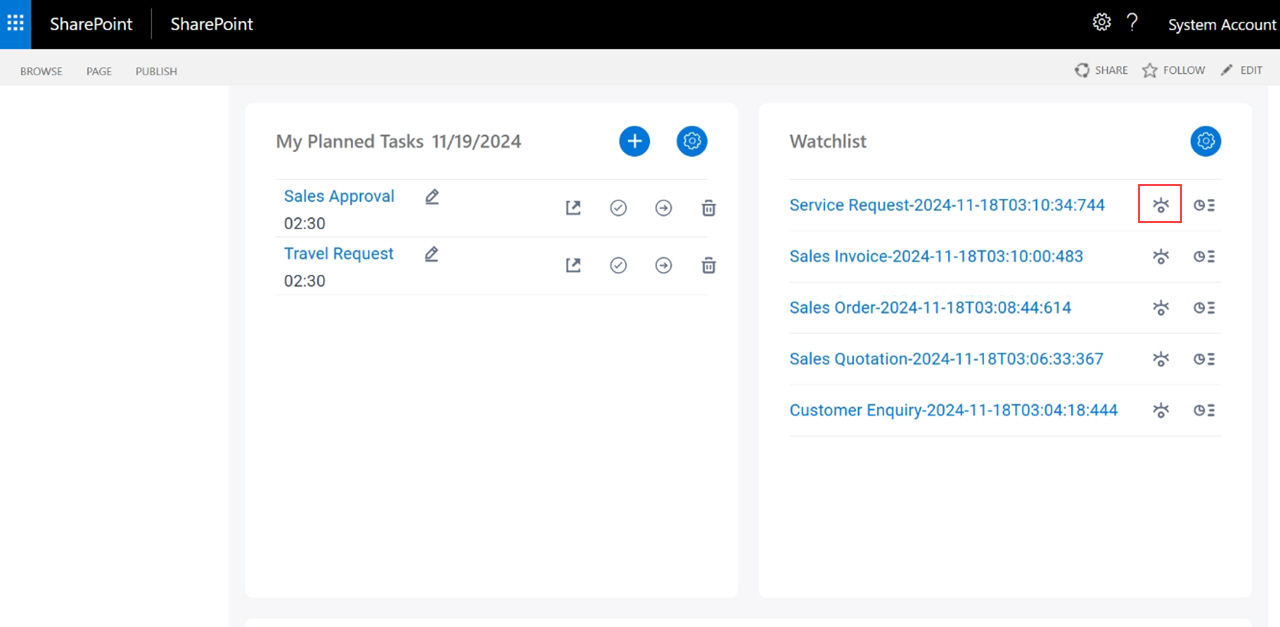Open Travel Request in new window

(x=573, y=265)
